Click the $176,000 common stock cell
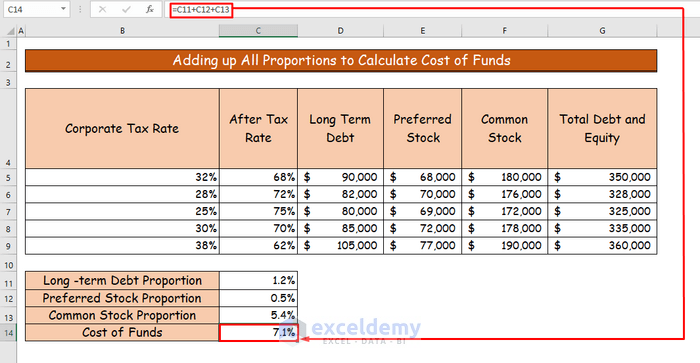Image resolution: width=700 pixels, height=363 pixels. pos(504,194)
